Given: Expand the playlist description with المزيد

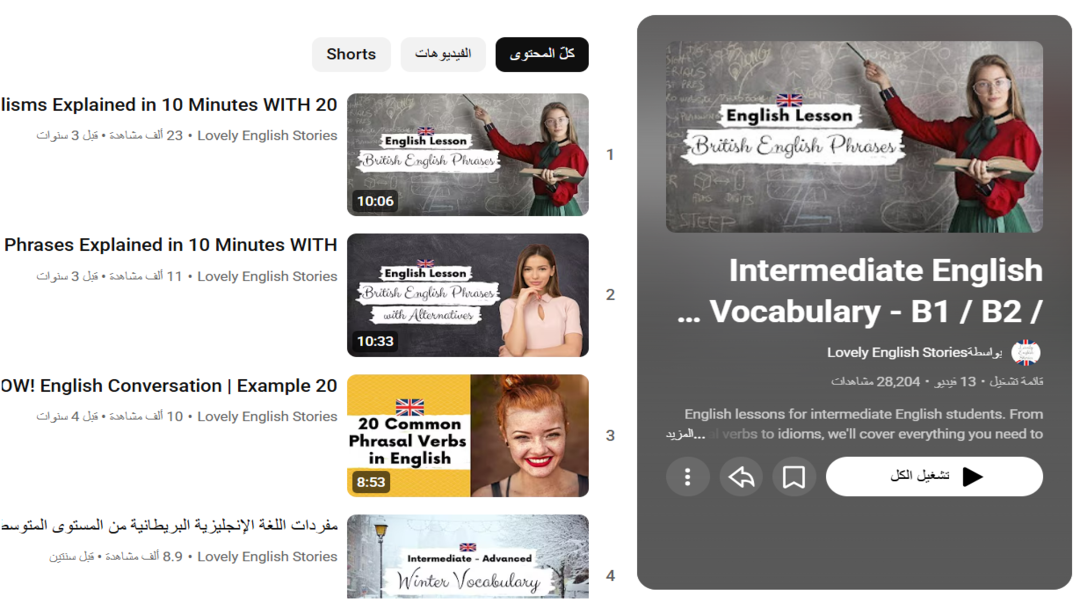Looking at the screenshot, I should pyautogui.click(x=686, y=434).
